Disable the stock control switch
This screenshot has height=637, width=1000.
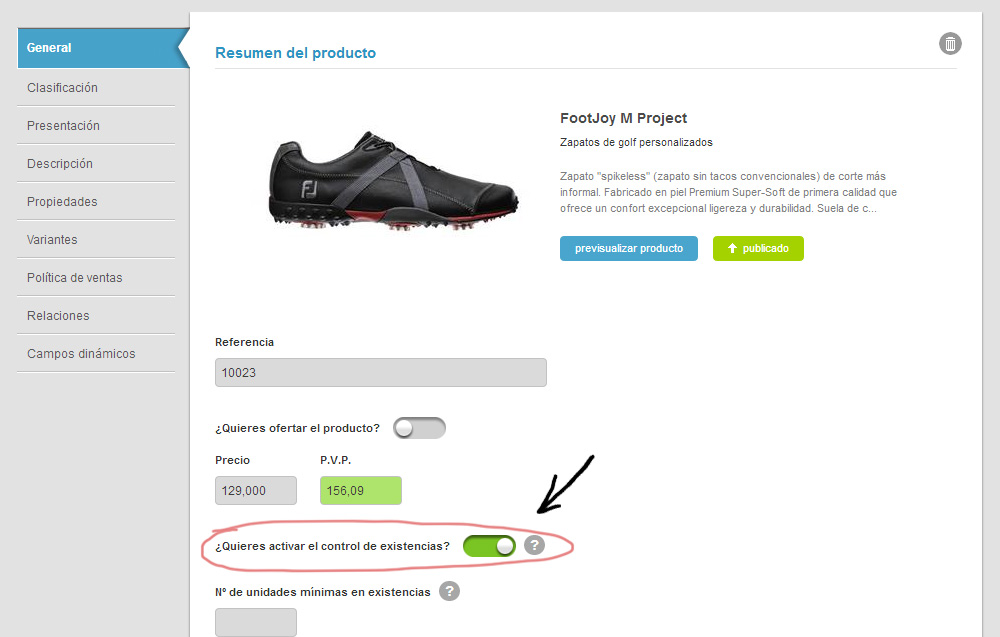pos(489,546)
